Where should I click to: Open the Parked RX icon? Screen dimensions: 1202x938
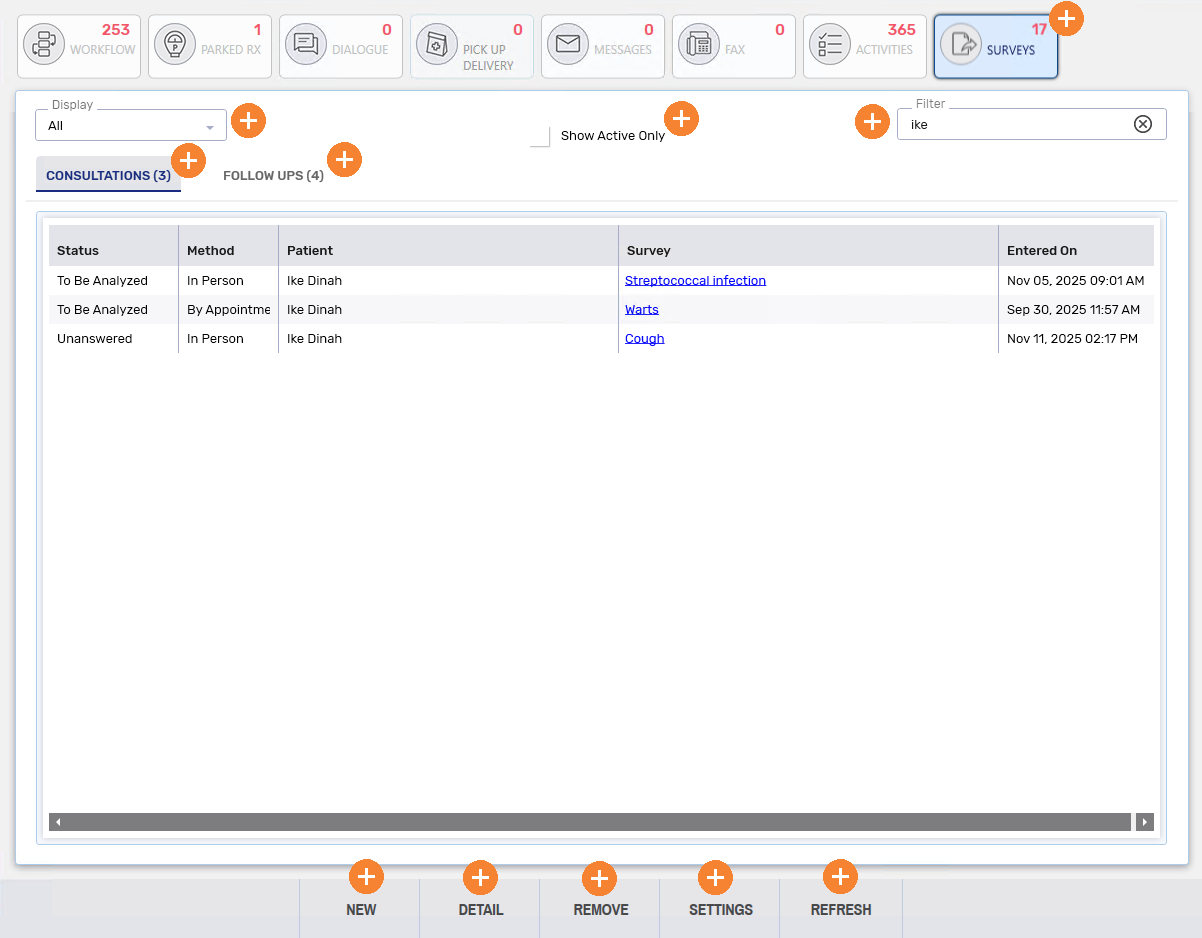click(x=175, y=46)
